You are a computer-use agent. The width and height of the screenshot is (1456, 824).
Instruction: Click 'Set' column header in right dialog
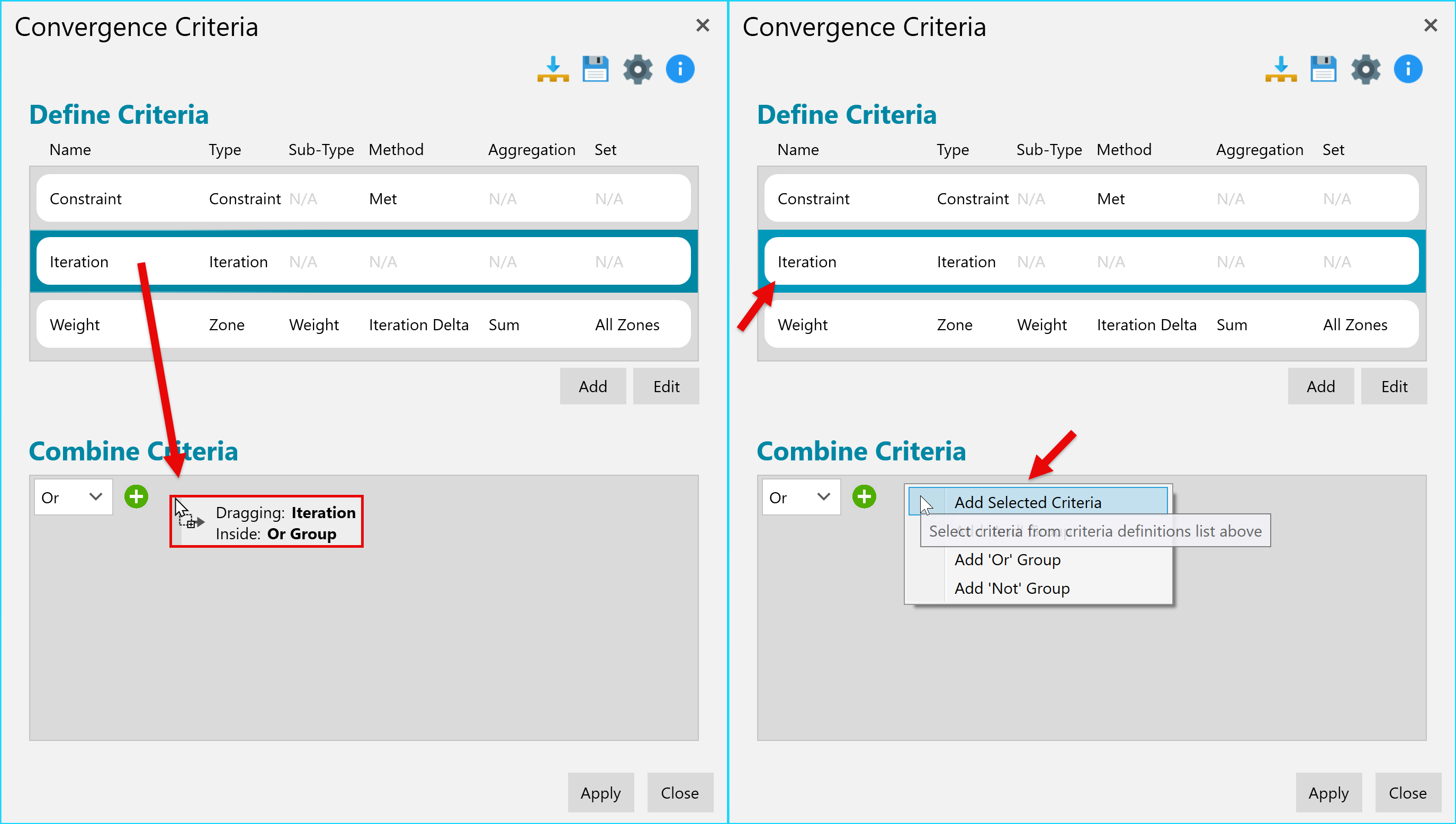point(1333,150)
